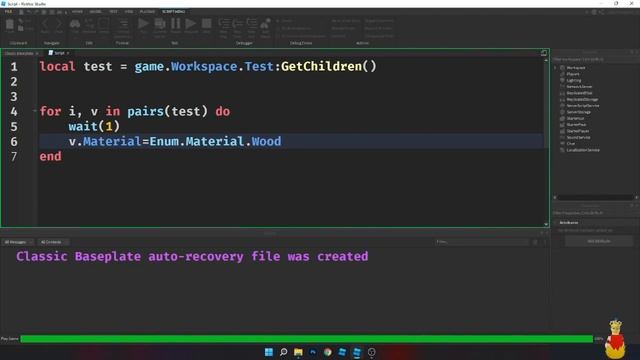Open the All Contexts dropdown in Output

53,242
